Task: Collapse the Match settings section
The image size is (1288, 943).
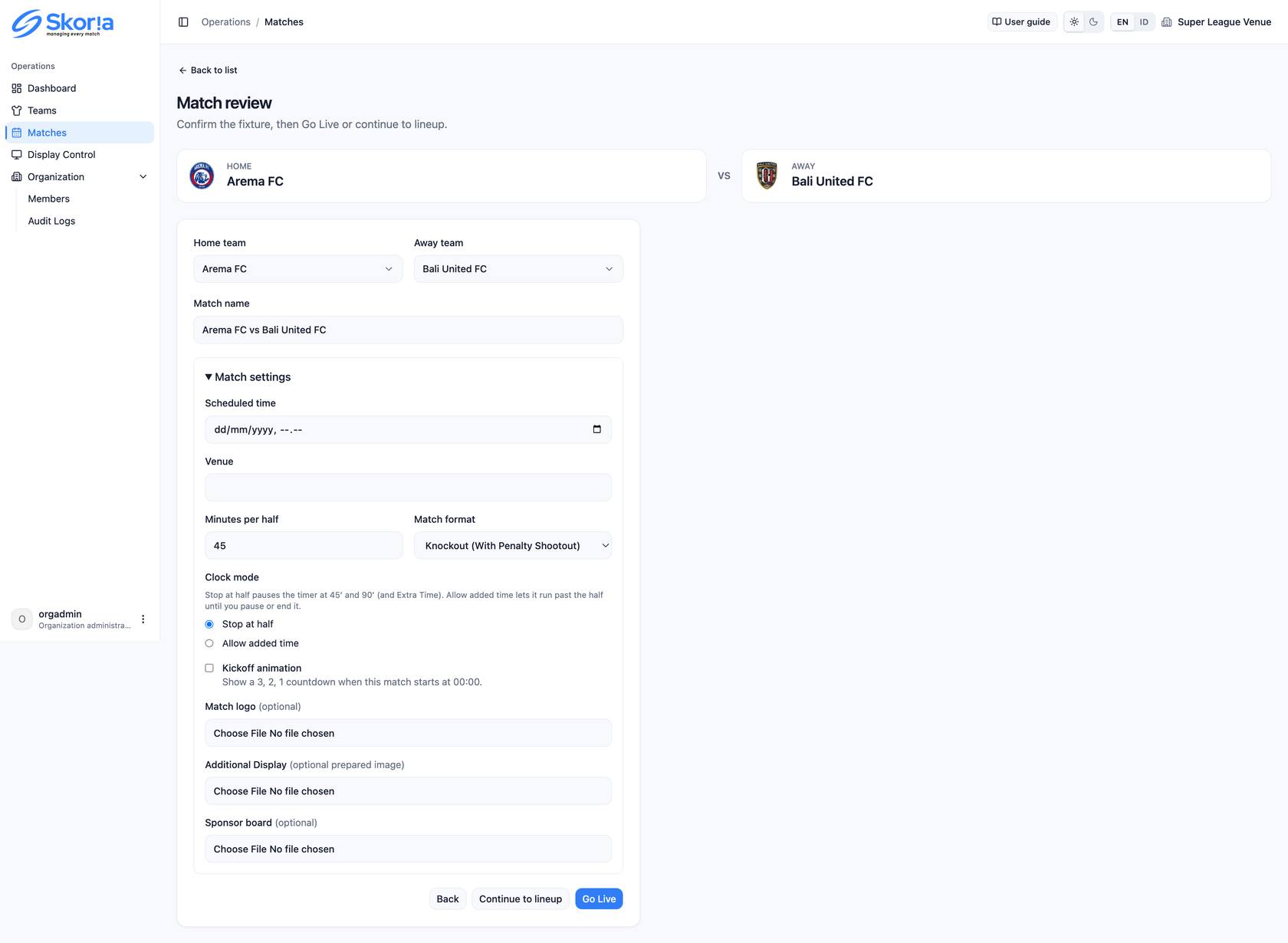Action: click(x=248, y=377)
